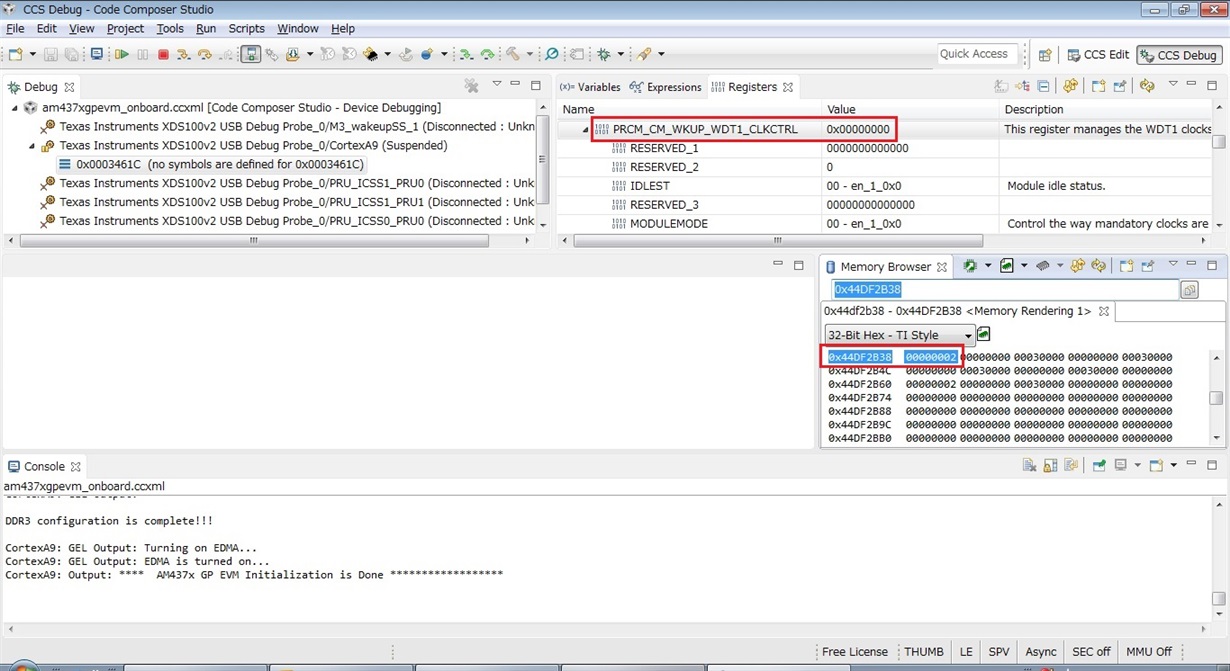This screenshot has height=671, width=1230.
Task: Click the Assembly Step Over green icon
Action: (488, 54)
